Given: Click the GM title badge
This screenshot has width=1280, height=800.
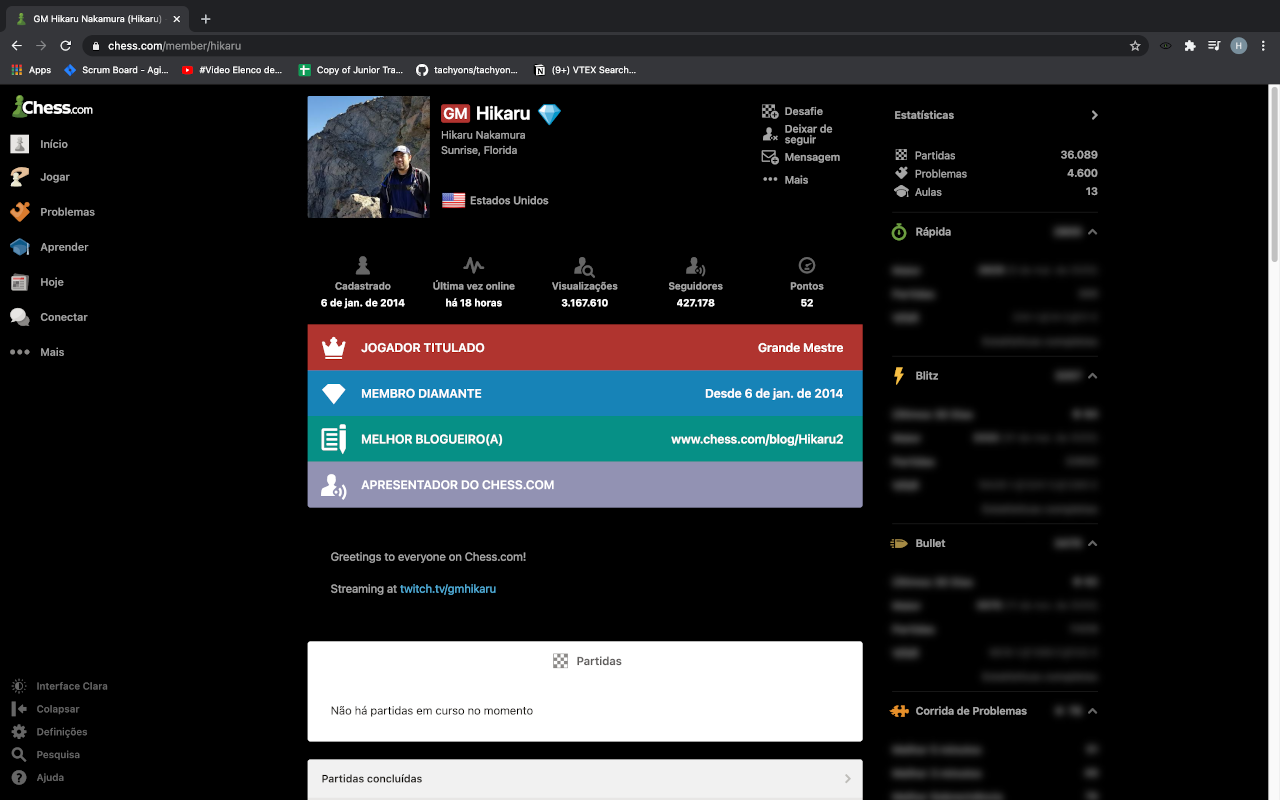Looking at the screenshot, I should point(455,114).
